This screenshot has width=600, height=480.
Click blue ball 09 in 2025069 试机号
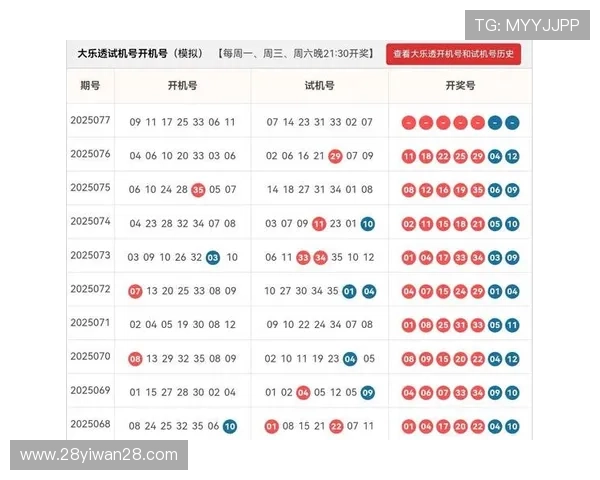368,392
